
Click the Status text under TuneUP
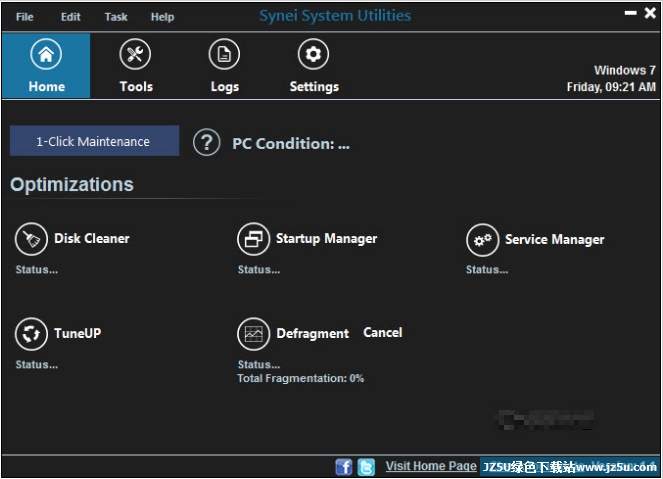click(x=37, y=364)
